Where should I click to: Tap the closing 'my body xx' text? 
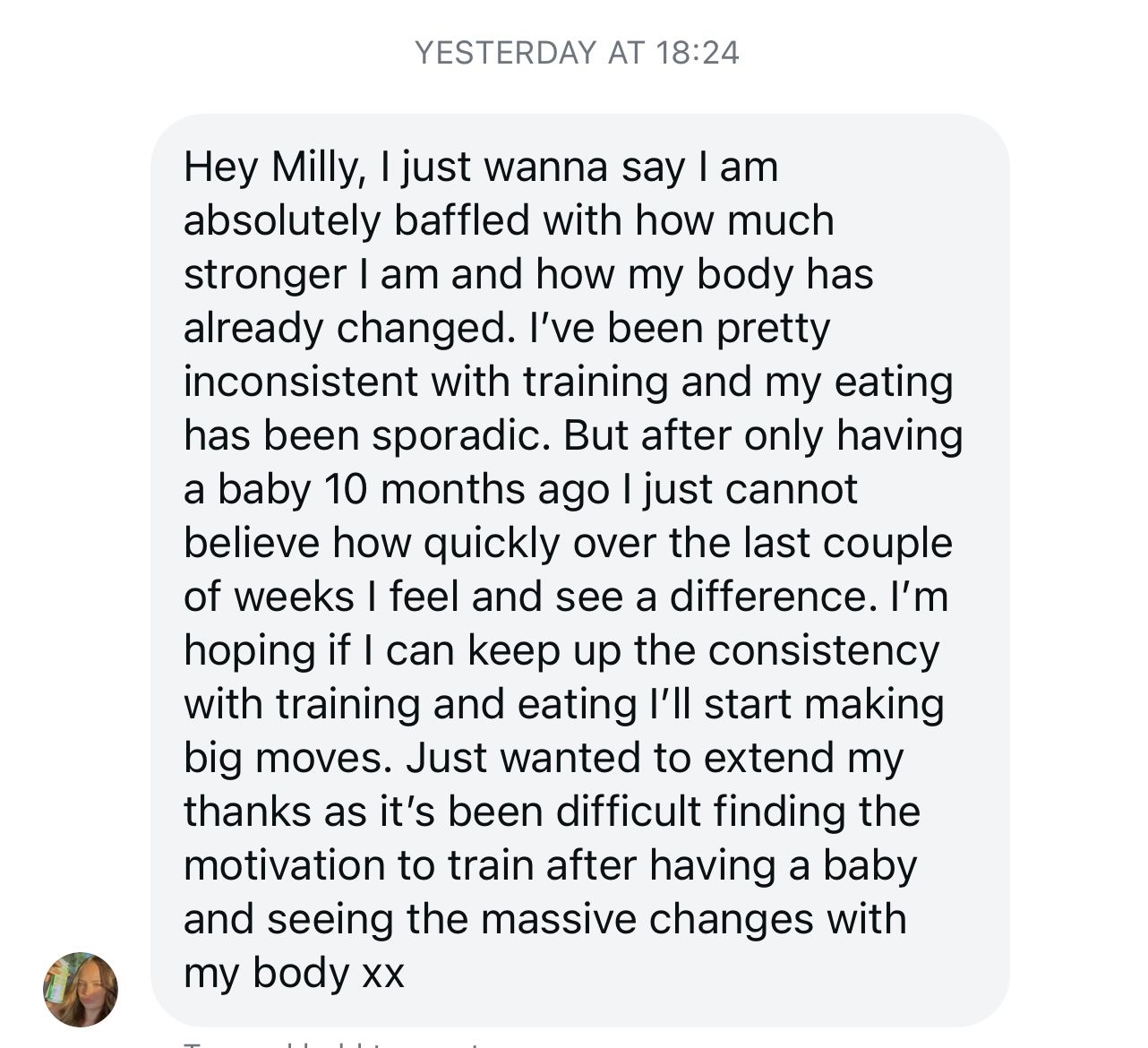tap(294, 974)
